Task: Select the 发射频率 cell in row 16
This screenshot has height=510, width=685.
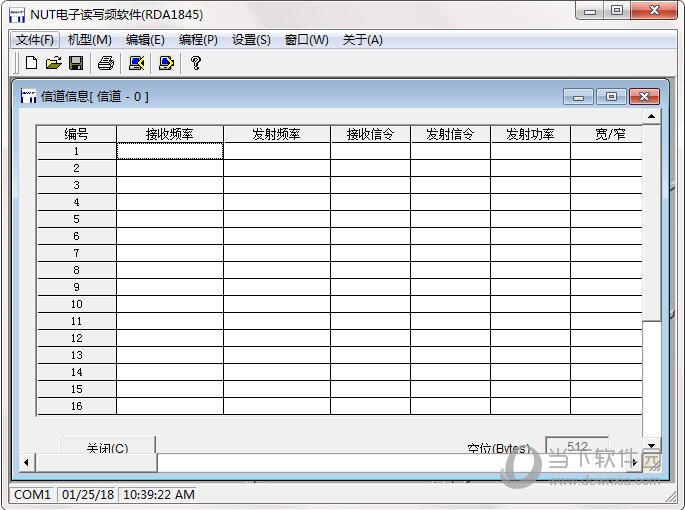Action: pos(277,406)
